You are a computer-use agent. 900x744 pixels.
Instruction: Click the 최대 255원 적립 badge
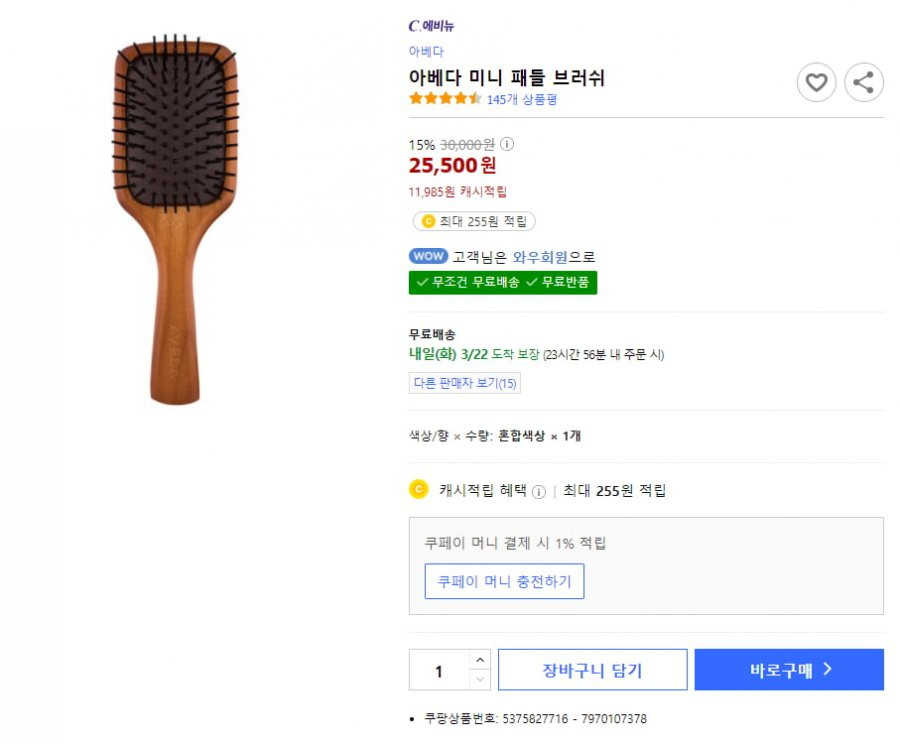pos(474,221)
